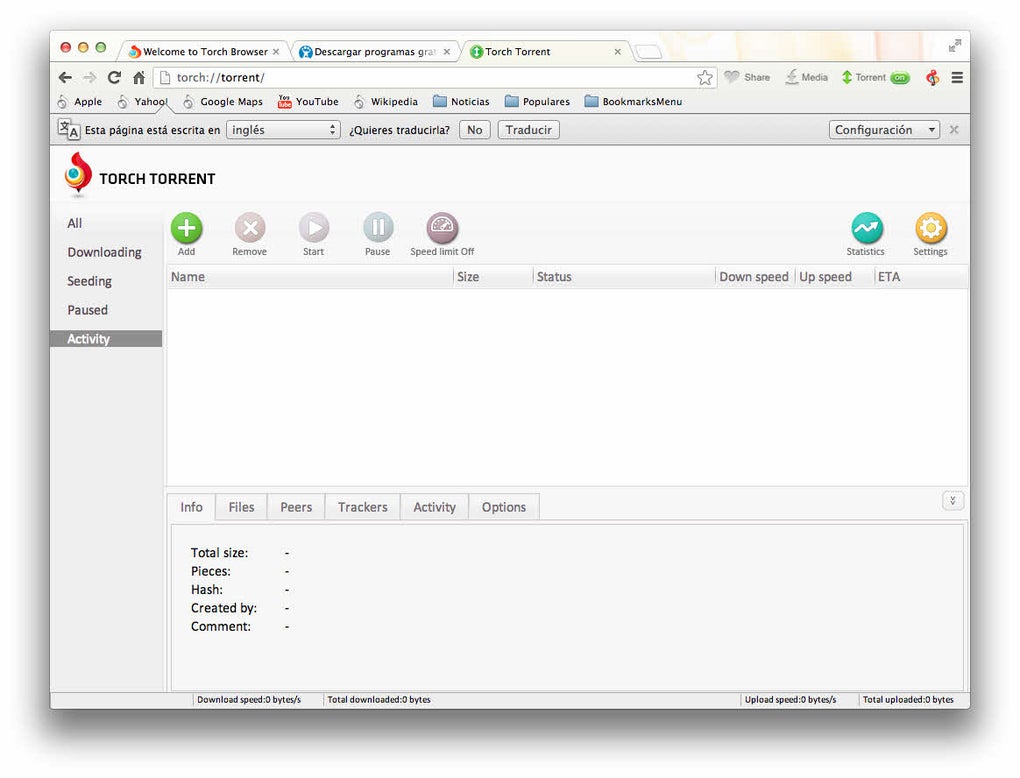Toggle fullscreen using the expand arrows icon
Screen dimensions: 1020x778
point(954,46)
